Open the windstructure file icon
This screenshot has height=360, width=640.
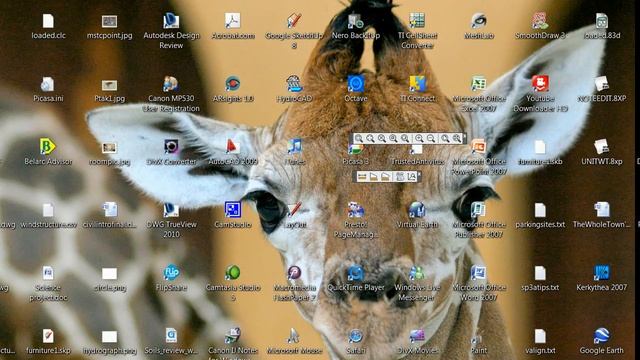tap(48, 211)
